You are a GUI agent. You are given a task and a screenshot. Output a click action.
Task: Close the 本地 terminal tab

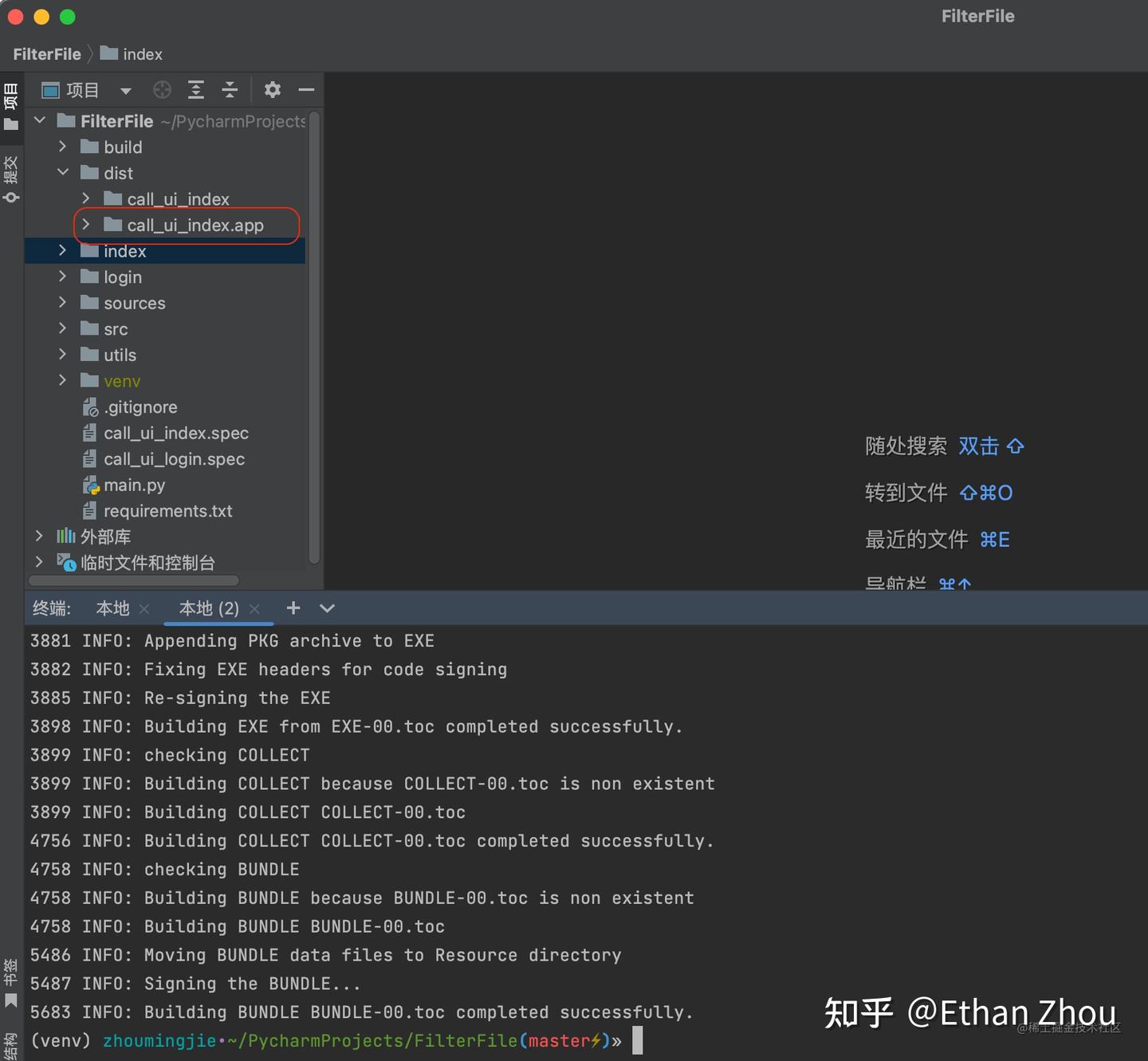click(144, 607)
